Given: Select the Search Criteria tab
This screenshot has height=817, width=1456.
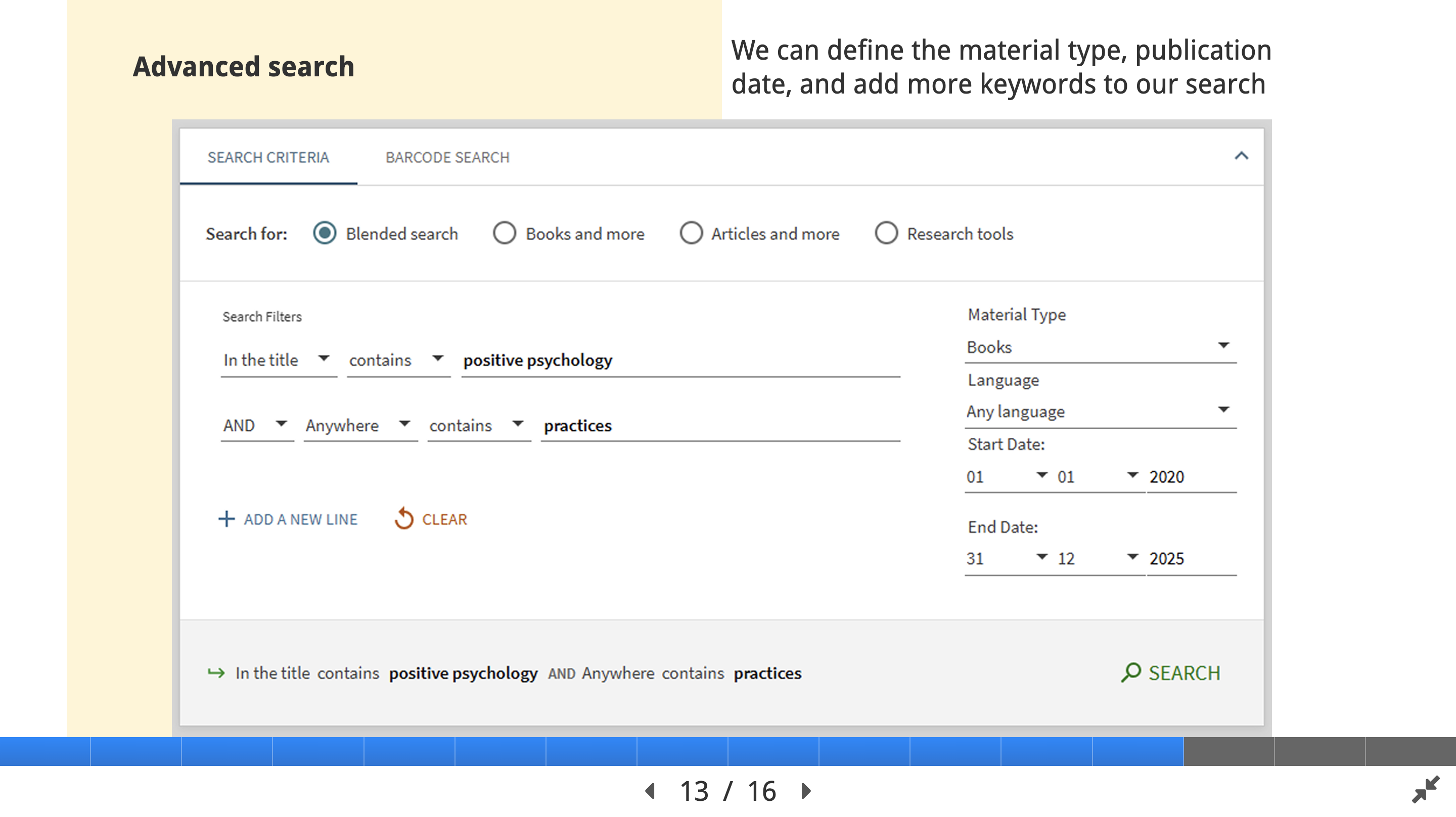Looking at the screenshot, I should coord(268,157).
